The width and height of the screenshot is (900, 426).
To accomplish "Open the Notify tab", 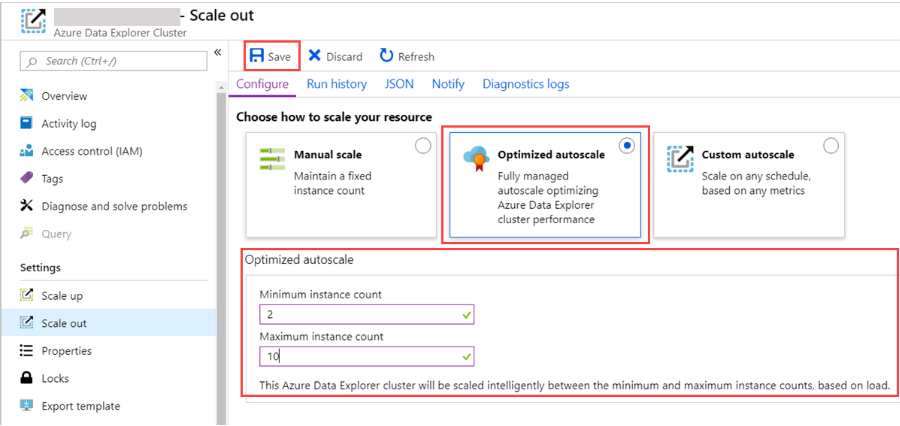I will pos(448,84).
